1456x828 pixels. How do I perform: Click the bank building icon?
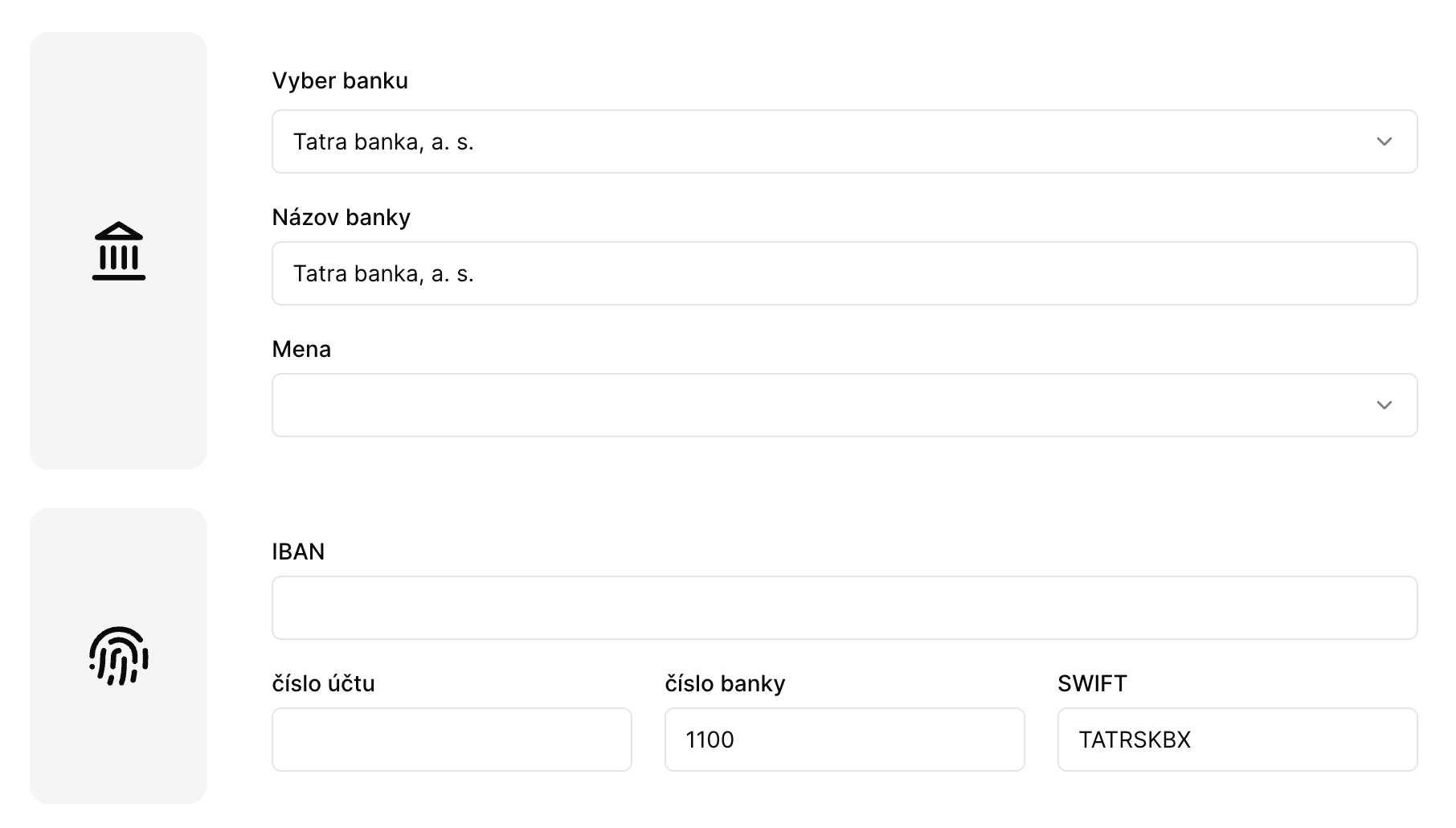point(119,251)
